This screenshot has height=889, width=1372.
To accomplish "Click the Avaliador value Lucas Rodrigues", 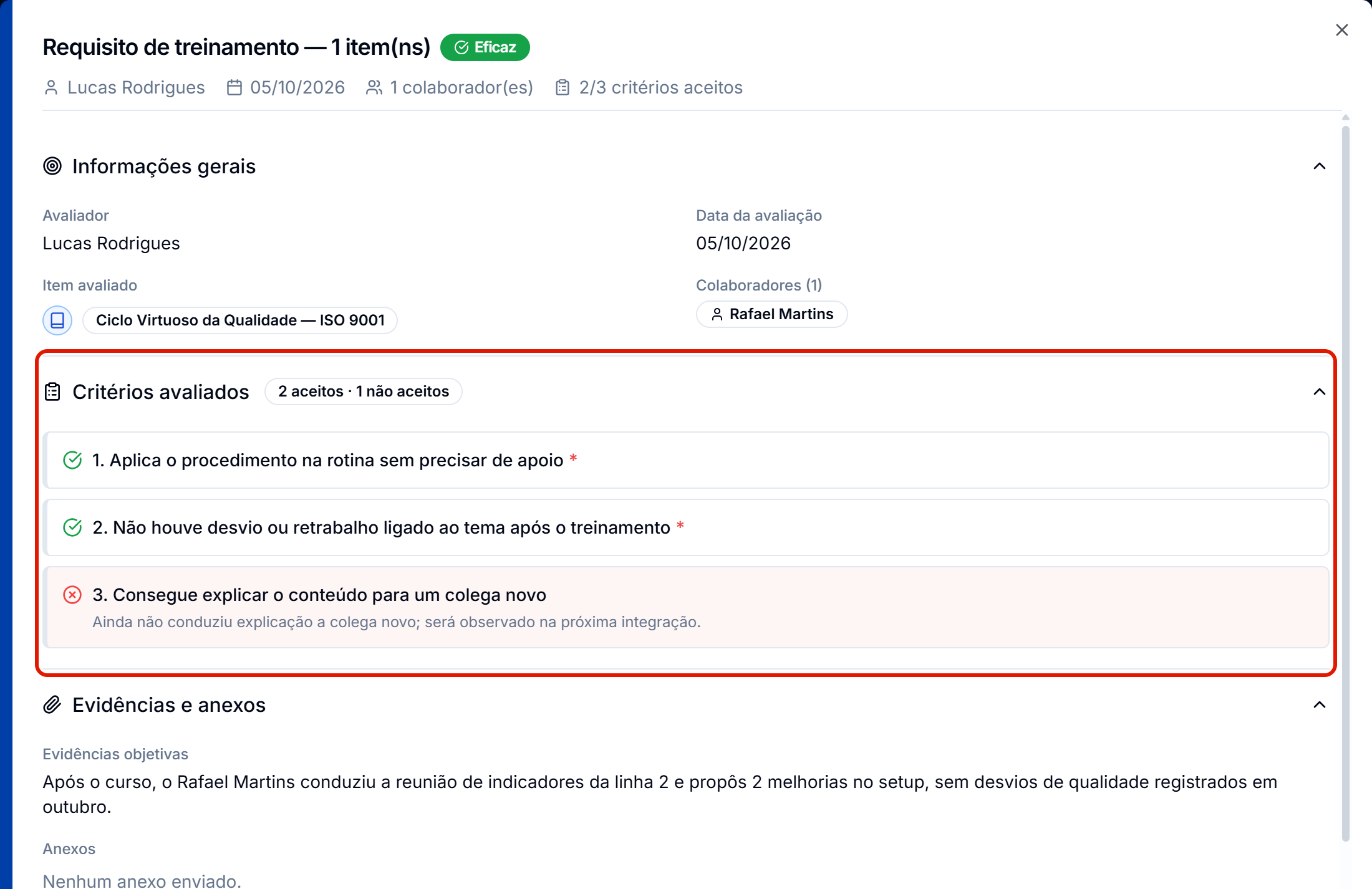I will pos(111,243).
